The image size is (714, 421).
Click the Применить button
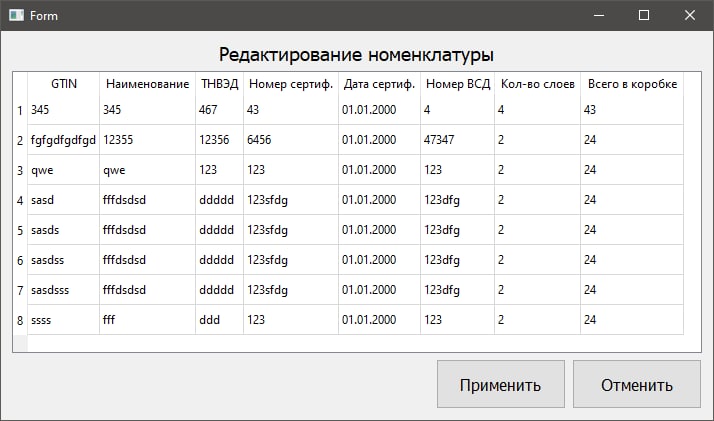click(x=500, y=384)
